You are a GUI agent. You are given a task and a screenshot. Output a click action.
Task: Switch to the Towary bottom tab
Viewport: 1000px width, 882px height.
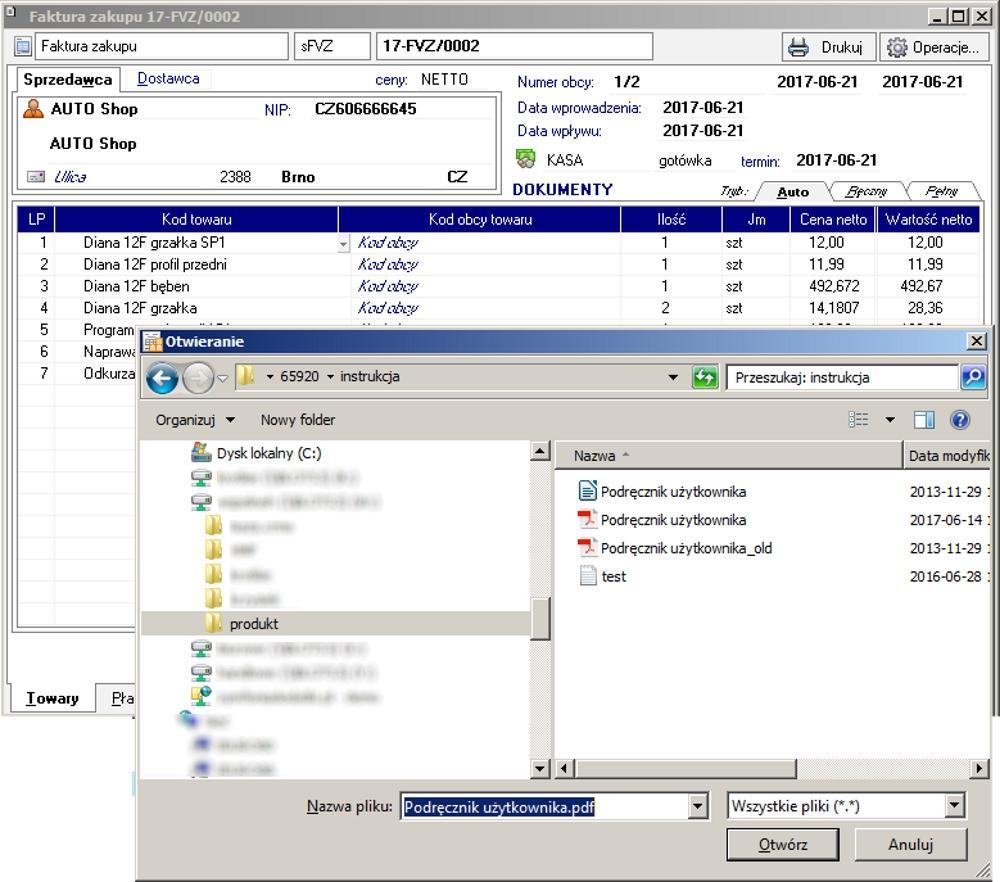pyautogui.click(x=52, y=698)
